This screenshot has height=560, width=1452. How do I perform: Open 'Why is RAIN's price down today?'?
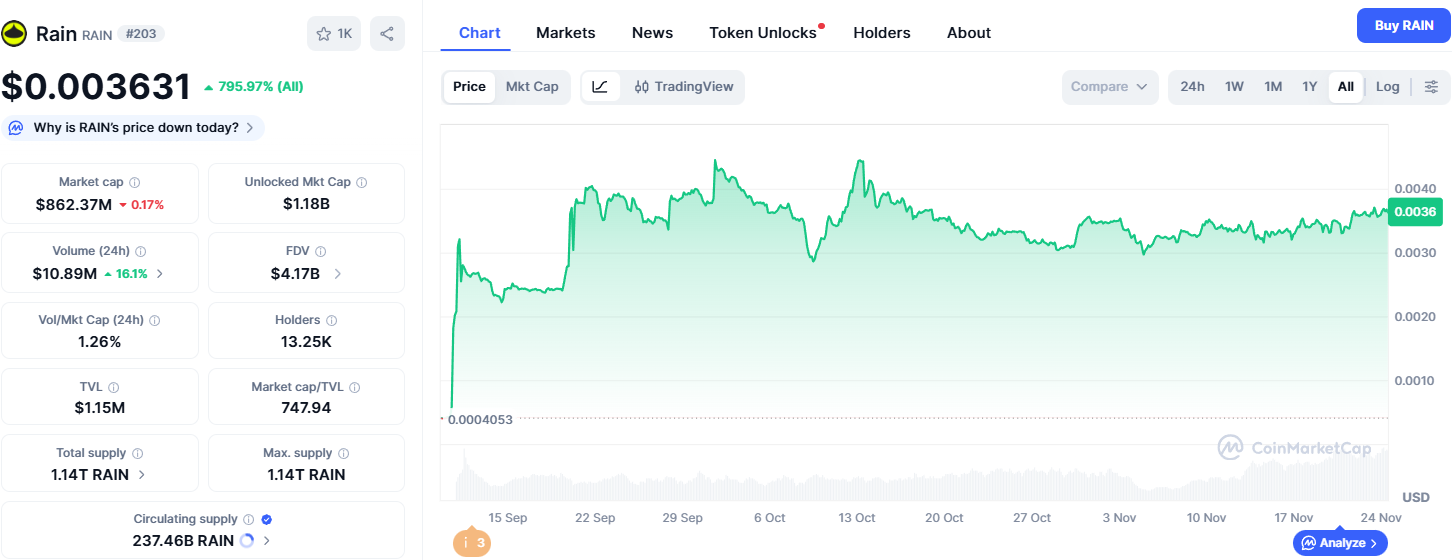tap(135, 128)
